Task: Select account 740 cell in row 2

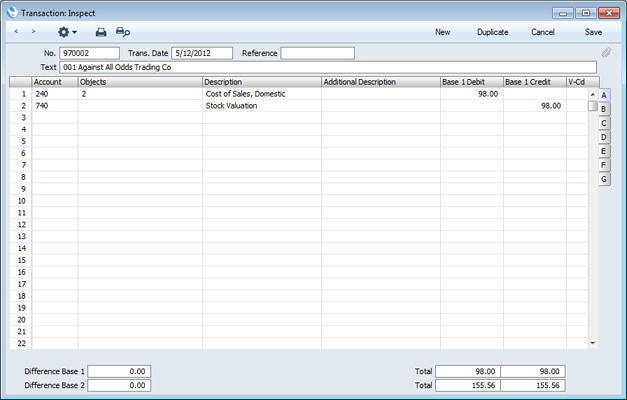Action: coord(54,106)
